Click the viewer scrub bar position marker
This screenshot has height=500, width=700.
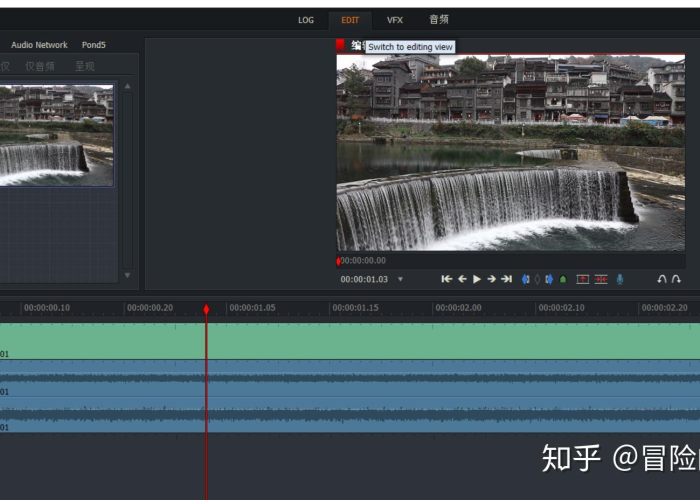coord(338,261)
